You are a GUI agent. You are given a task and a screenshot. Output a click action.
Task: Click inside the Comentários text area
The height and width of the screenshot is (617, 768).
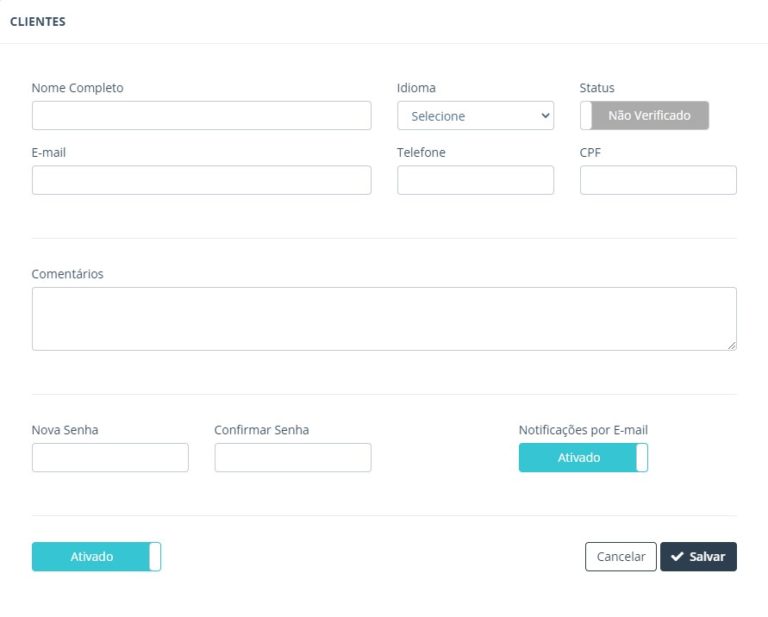(384, 319)
